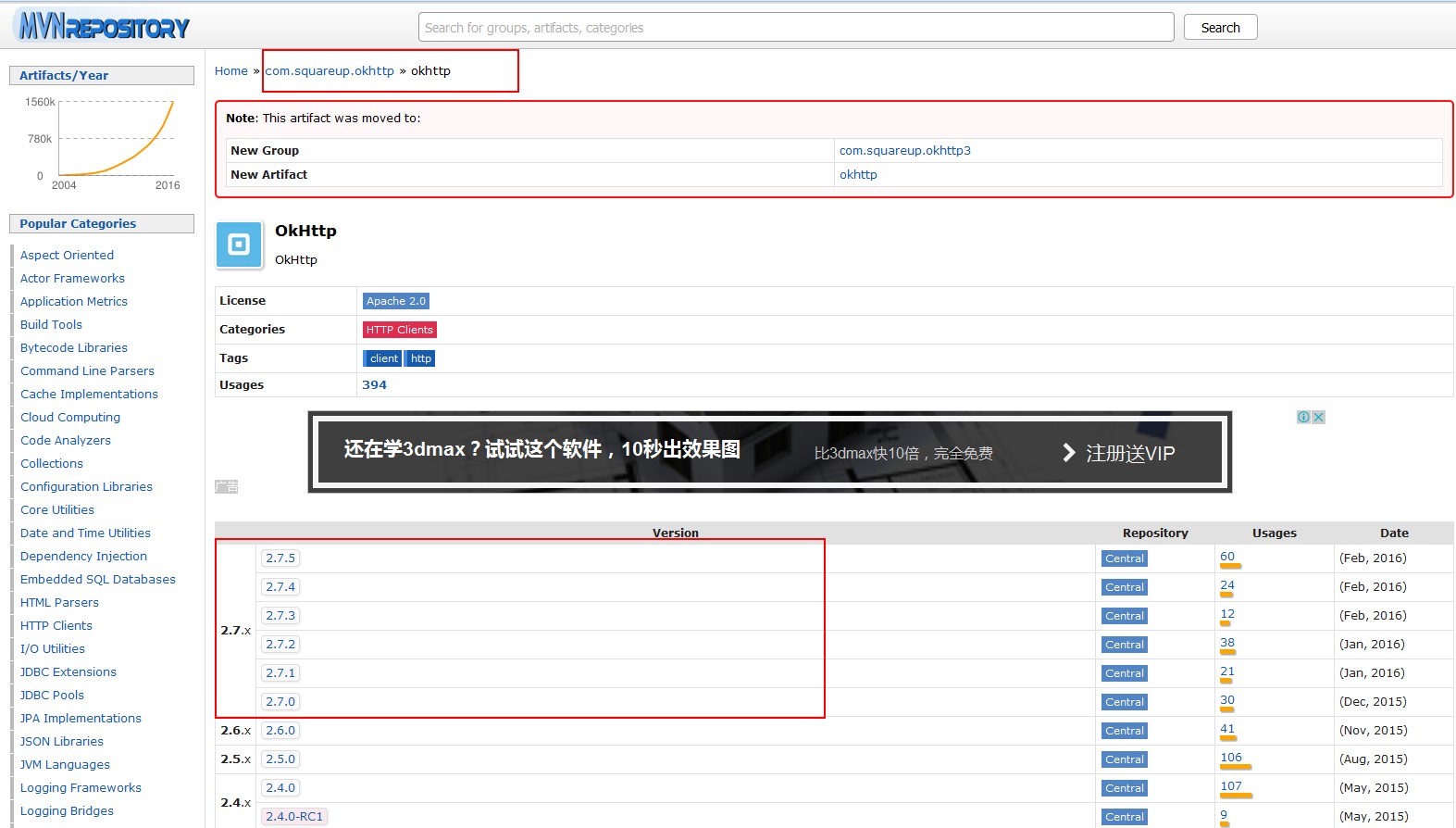Screen dimensions: 1456x828
Task: Open JVM Languages category
Action: pyautogui.click(x=65, y=765)
